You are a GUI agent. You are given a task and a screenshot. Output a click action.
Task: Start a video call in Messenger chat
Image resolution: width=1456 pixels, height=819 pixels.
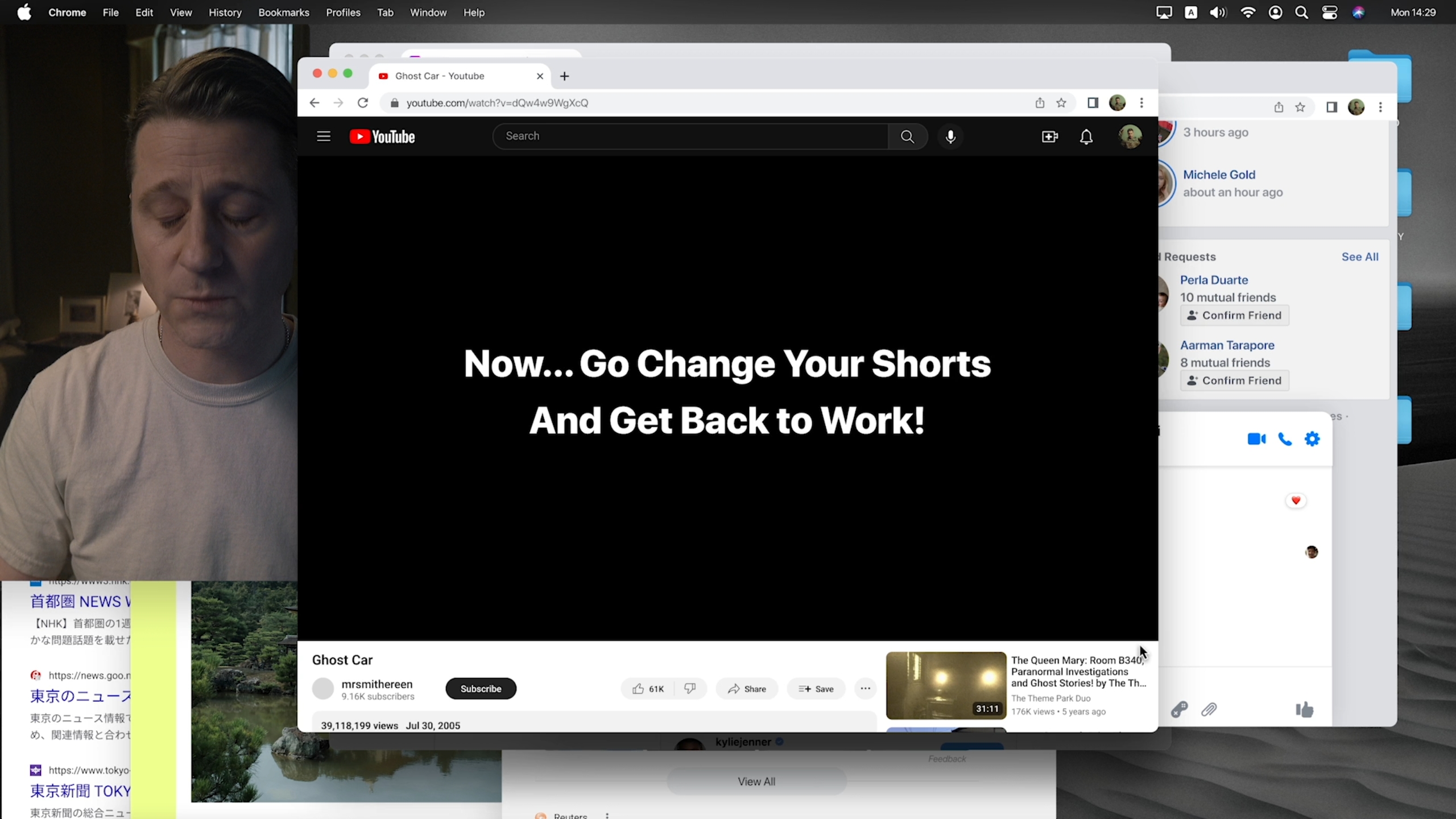coord(1256,439)
